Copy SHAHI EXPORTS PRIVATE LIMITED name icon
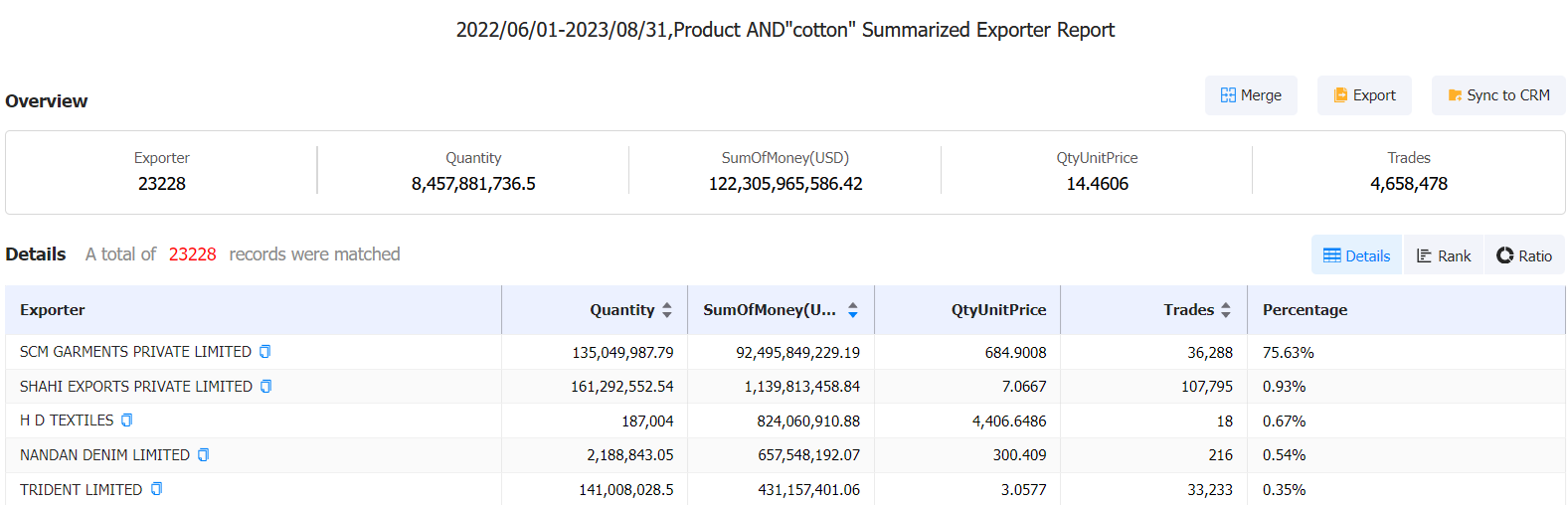This screenshot has width=1568, height=505. (x=265, y=387)
